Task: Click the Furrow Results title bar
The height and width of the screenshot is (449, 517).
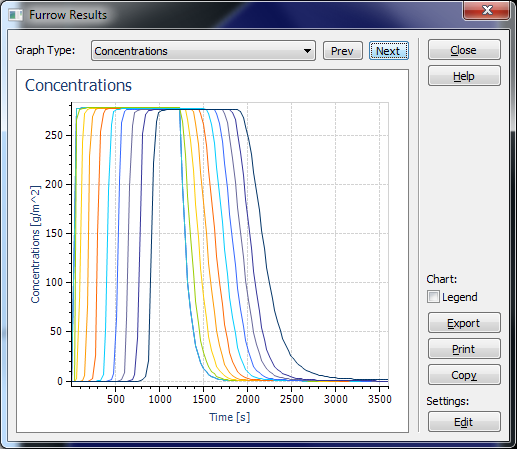Action: (x=233, y=15)
